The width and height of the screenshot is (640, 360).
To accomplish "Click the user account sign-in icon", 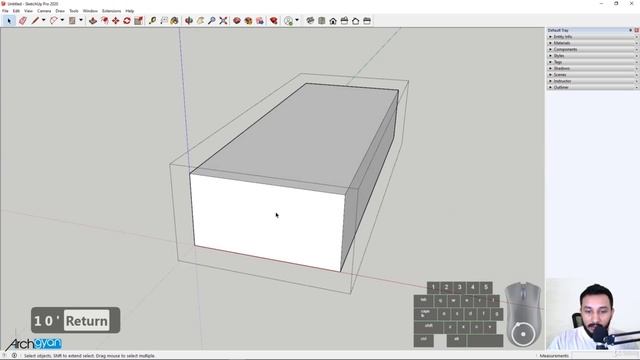I will click(289, 20).
